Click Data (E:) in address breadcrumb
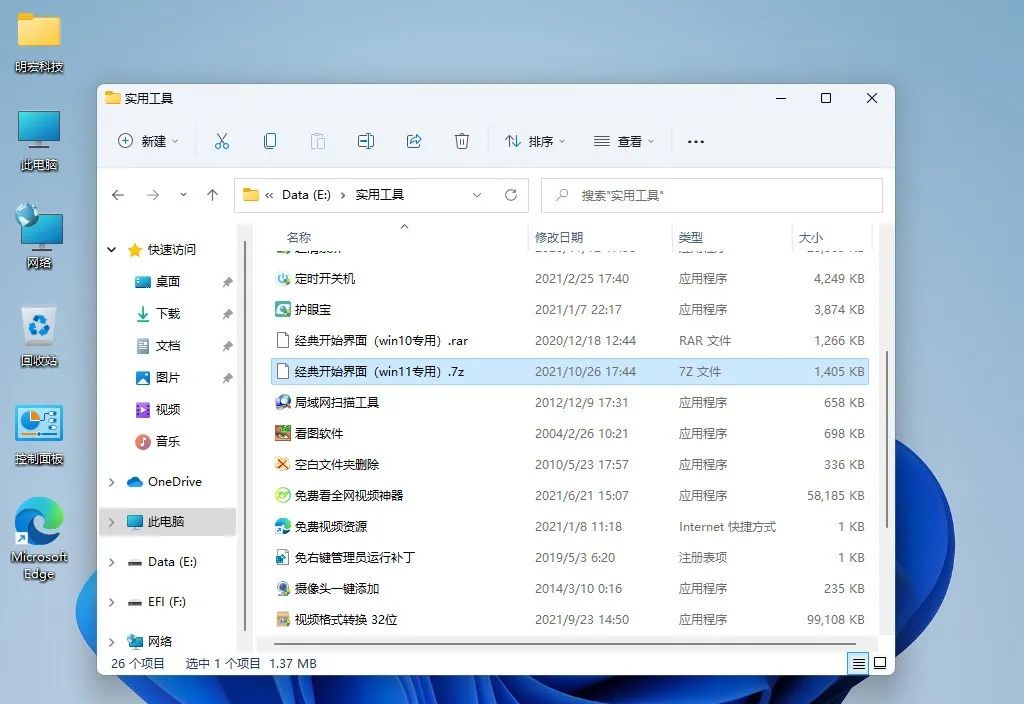The image size is (1024, 704). 306,195
